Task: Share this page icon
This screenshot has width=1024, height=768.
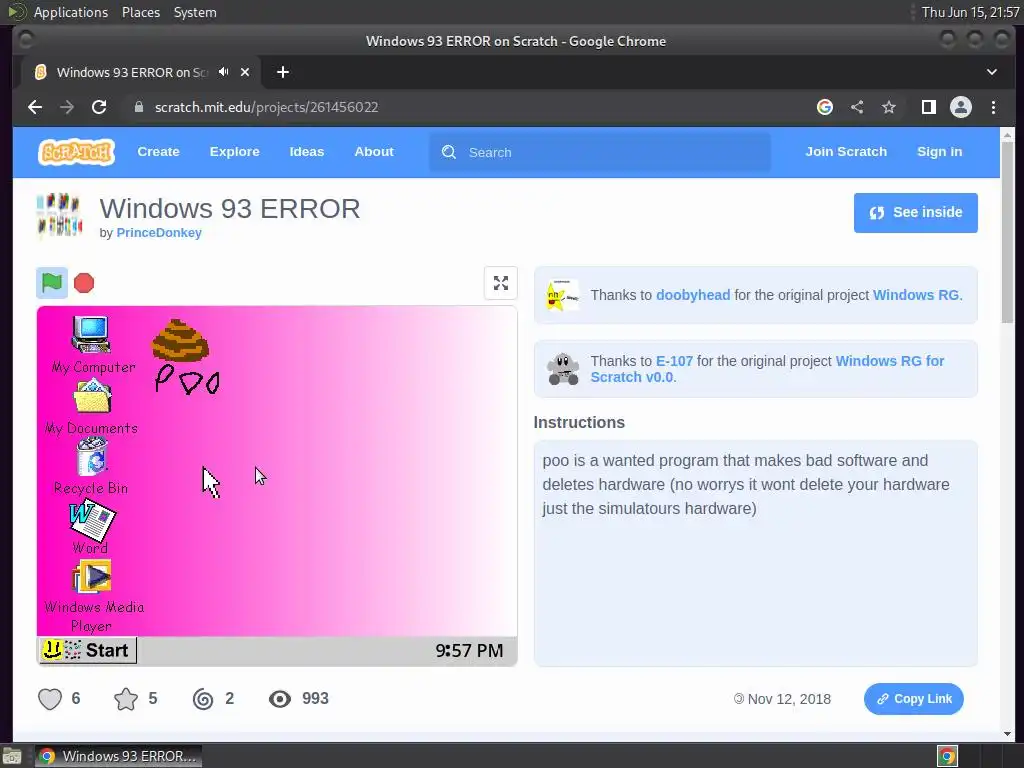Action: tap(857, 107)
